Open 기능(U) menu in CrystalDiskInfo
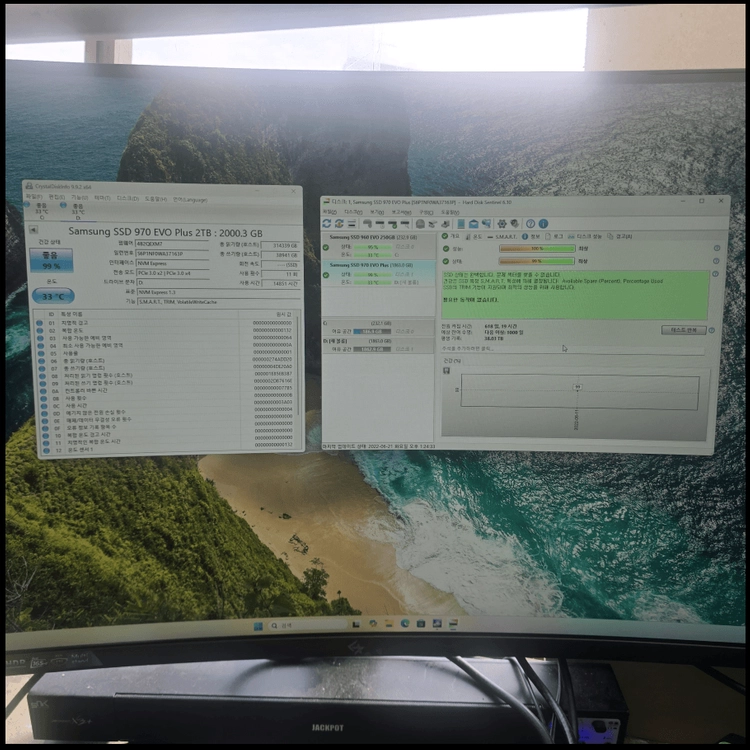 point(79,198)
